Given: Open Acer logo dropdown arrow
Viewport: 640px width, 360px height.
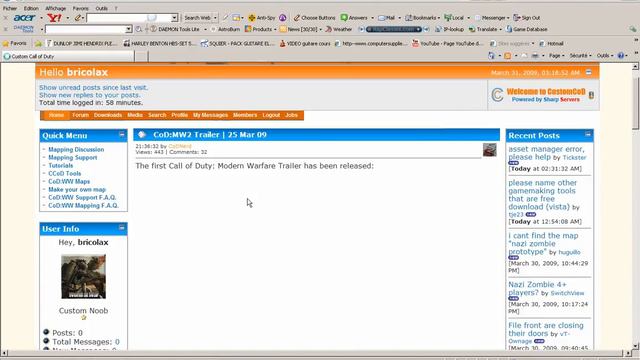Looking at the screenshot, I should coord(41,18).
